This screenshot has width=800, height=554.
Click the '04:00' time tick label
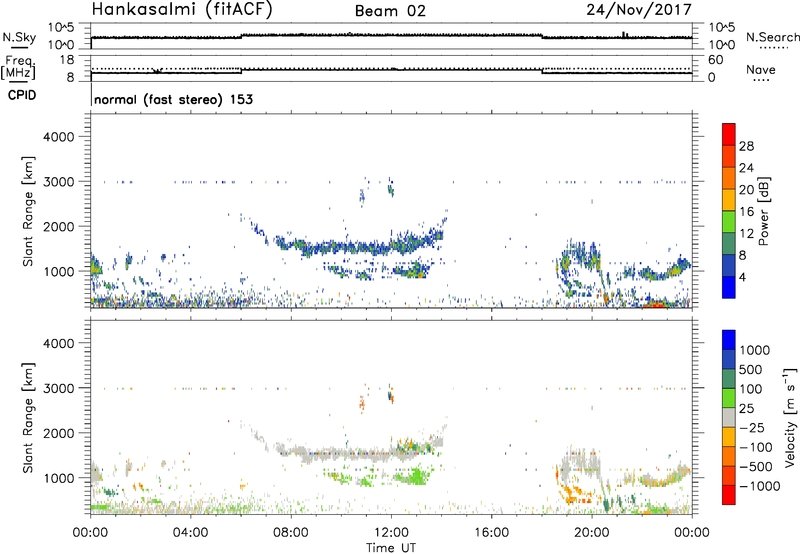pyautogui.click(x=190, y=533)
